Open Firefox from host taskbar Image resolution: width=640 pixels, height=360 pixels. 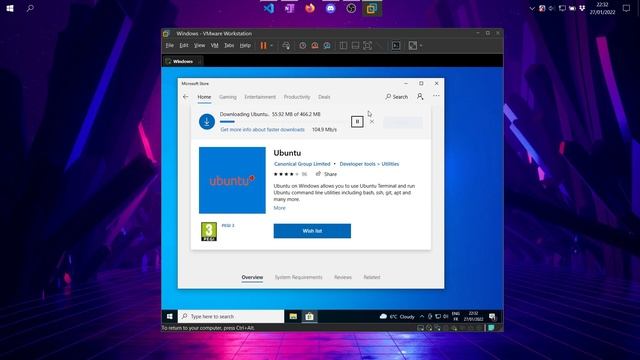pos(310,8)
